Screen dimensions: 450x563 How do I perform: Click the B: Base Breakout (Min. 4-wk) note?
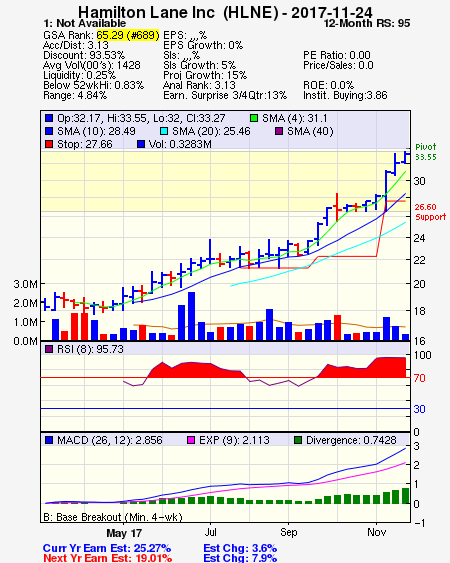(113, 517)
